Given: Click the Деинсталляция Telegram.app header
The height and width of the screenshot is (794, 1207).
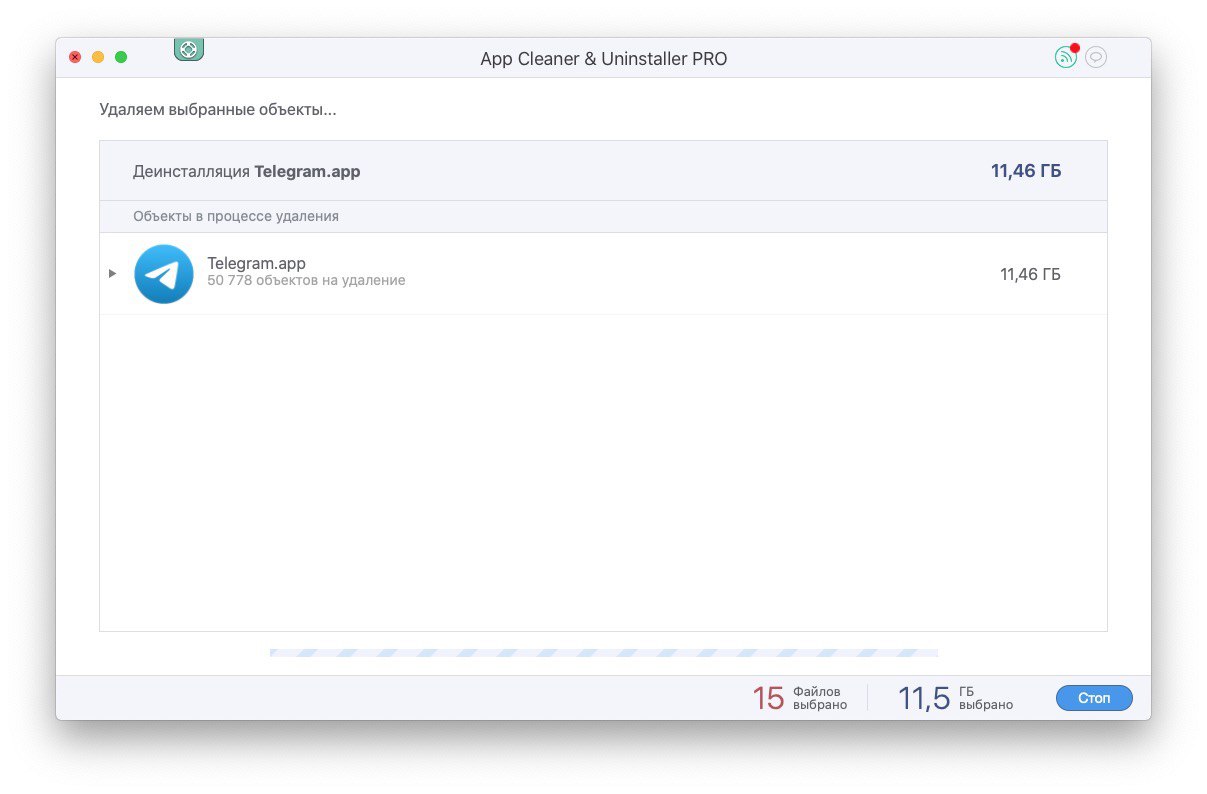Looking at the screenshot, I should point(247,171).
